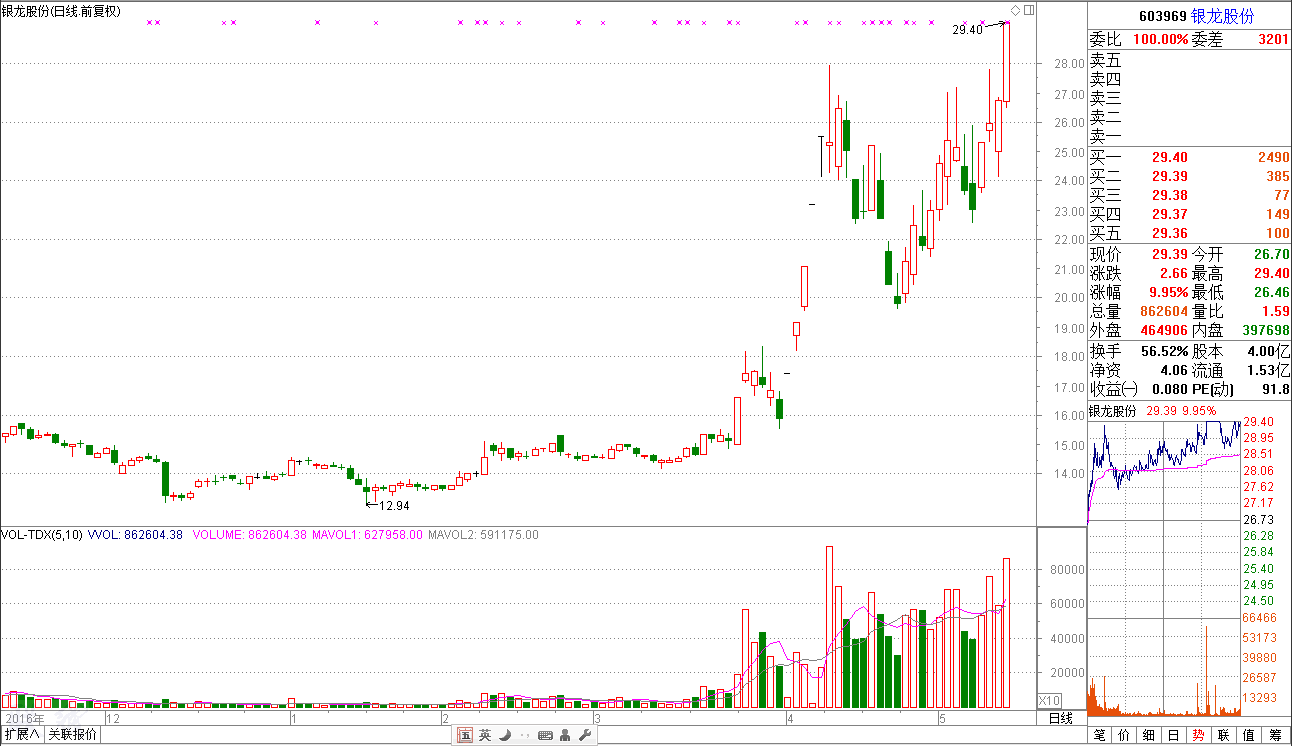
Task: Open the 关联报价 tab
Action: 73,735
